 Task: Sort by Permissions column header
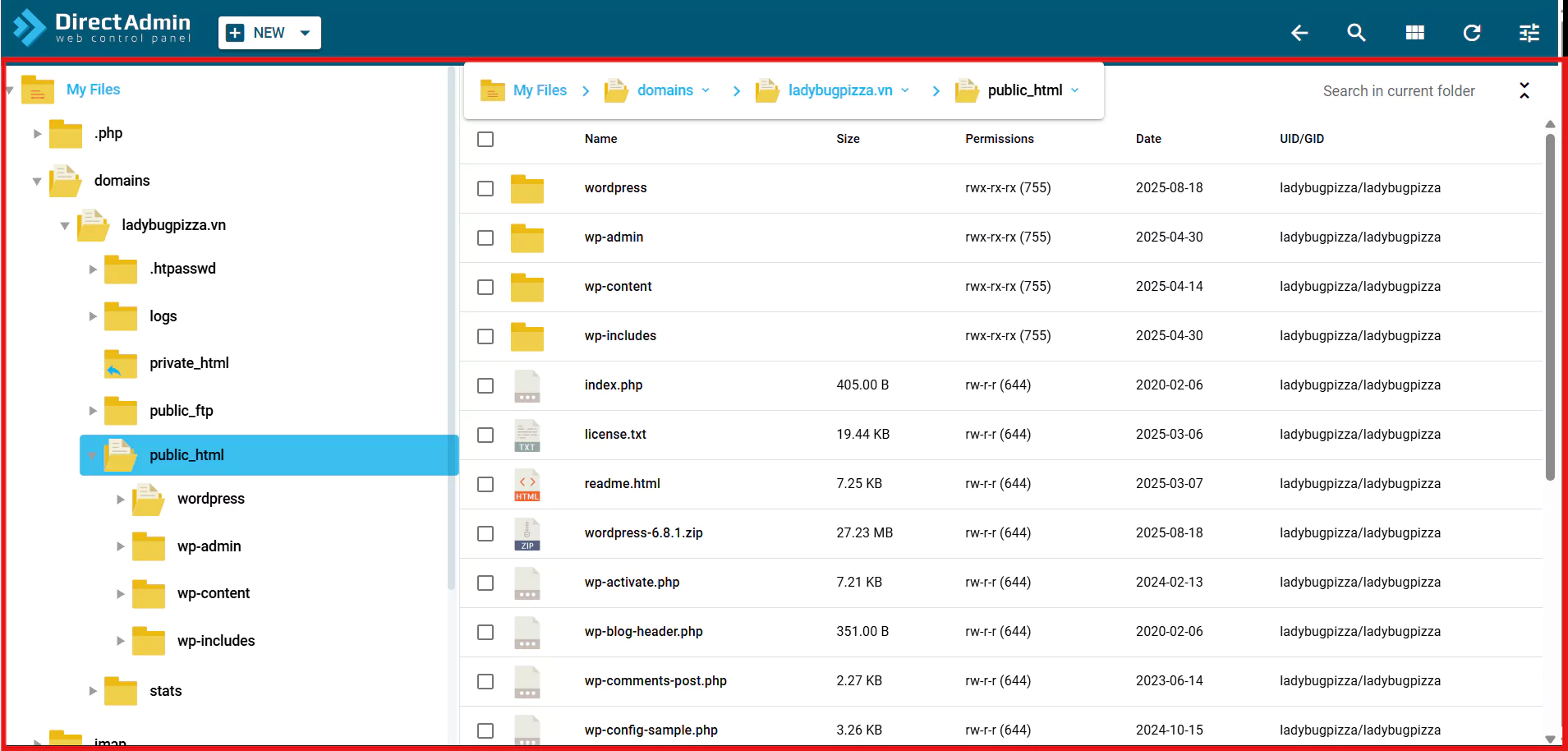[x=1000, y=139]
